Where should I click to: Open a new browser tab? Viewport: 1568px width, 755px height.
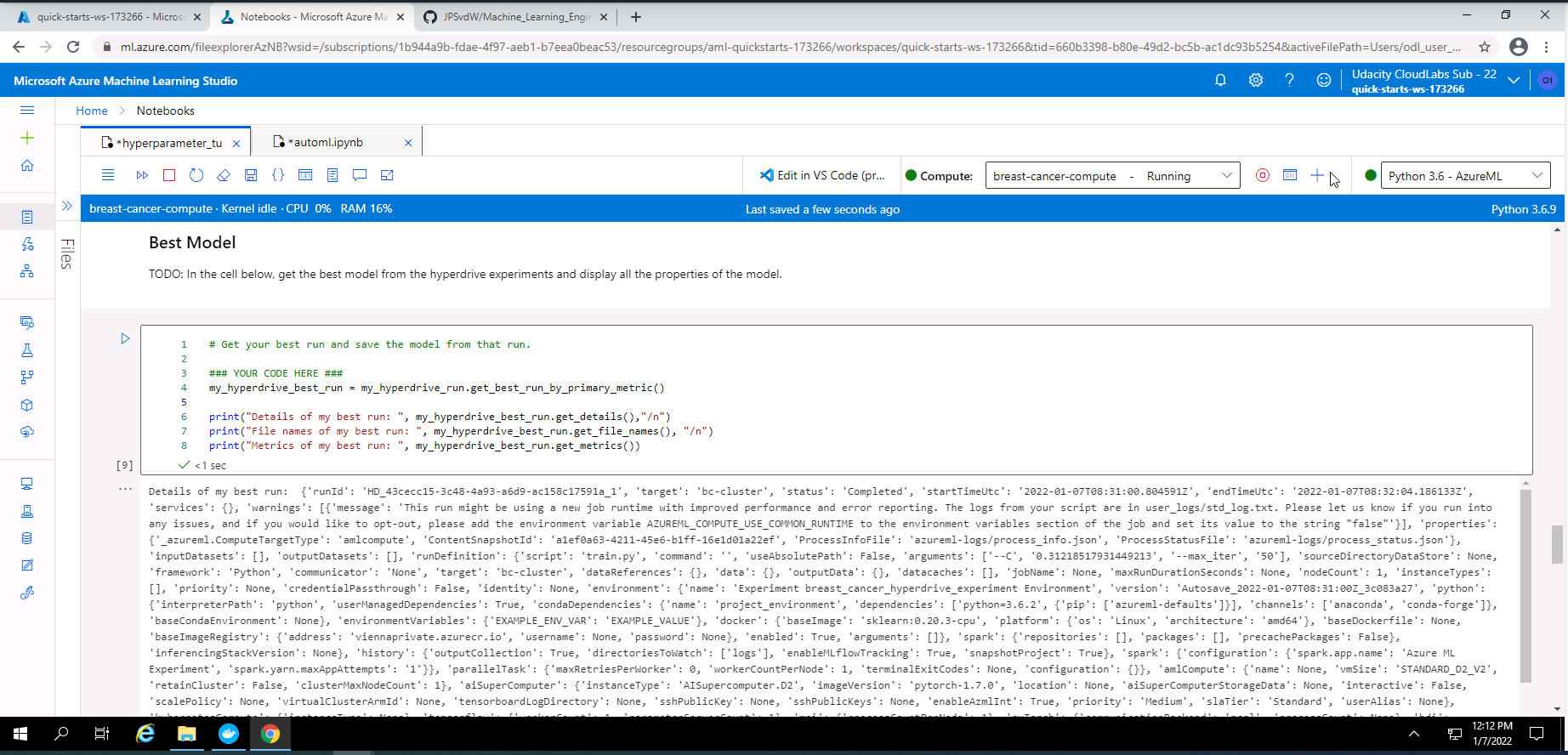coord(636,17)
